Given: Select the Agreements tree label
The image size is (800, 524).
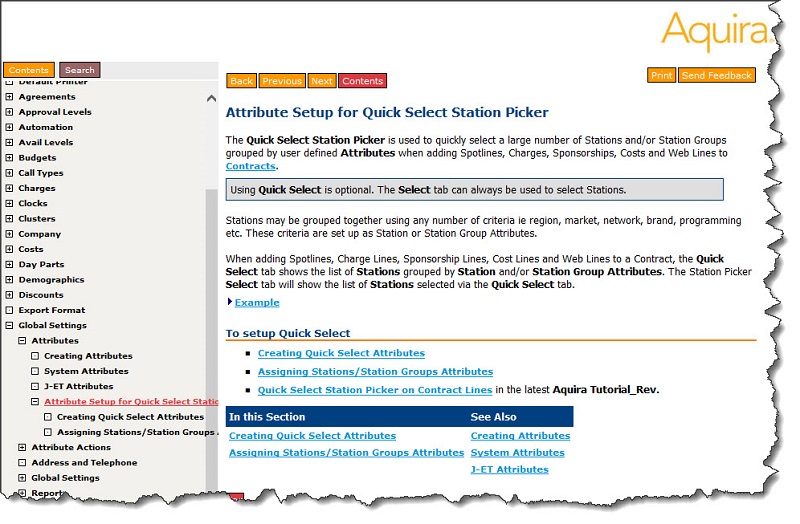Looking at the screenshot, I should click(47, 96).
